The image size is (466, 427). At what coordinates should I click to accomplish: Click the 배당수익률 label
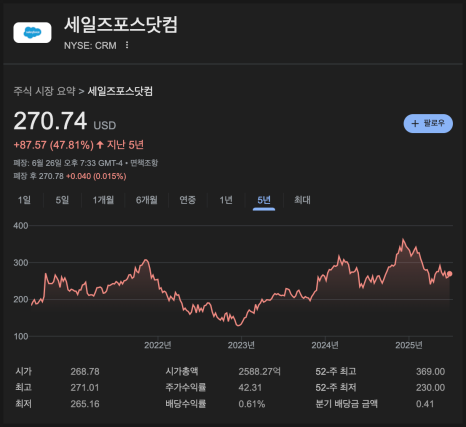186,404
